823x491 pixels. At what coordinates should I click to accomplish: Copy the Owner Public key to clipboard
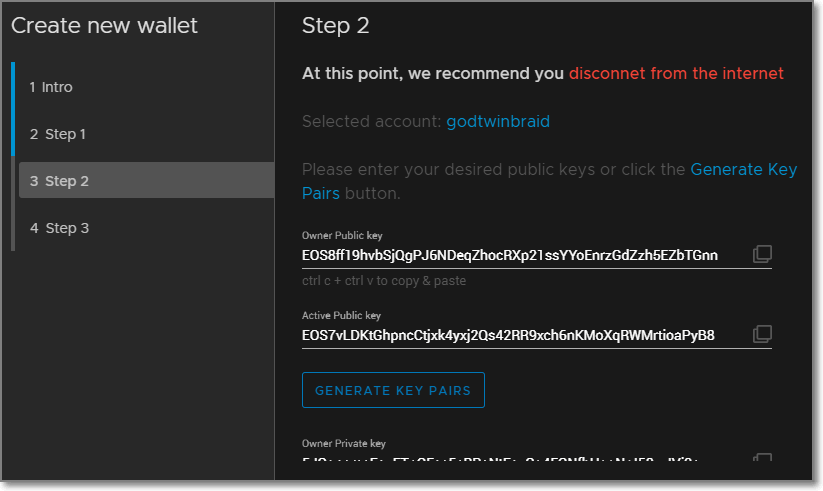tap(762, 254)
